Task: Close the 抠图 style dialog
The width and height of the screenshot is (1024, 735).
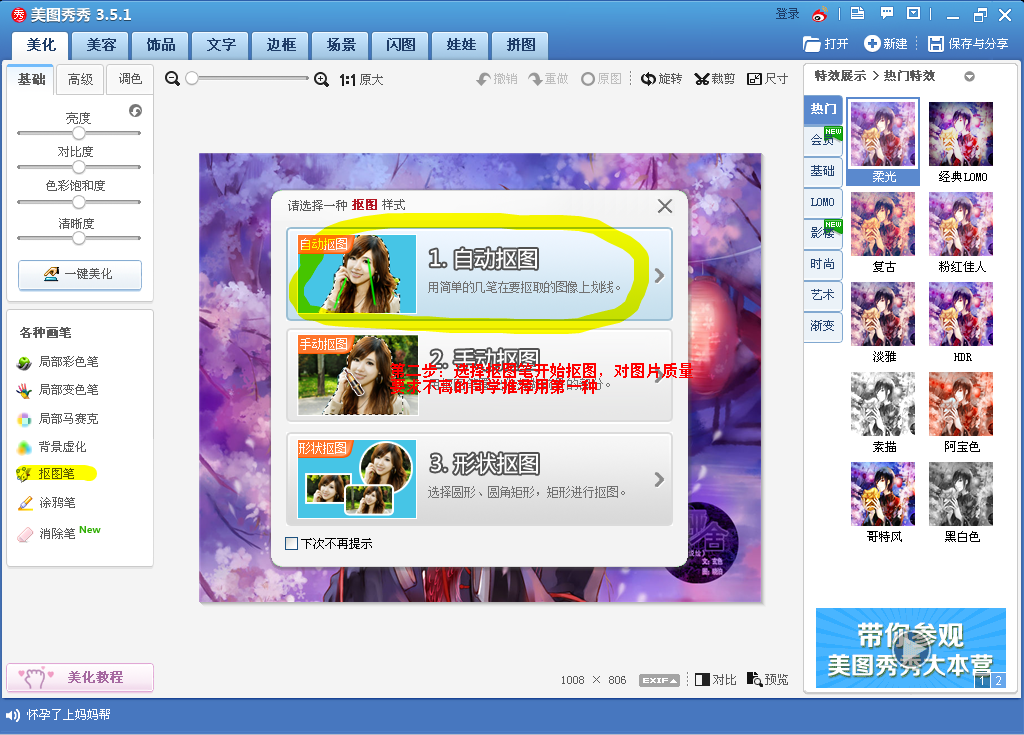Action: pos(665,206)
